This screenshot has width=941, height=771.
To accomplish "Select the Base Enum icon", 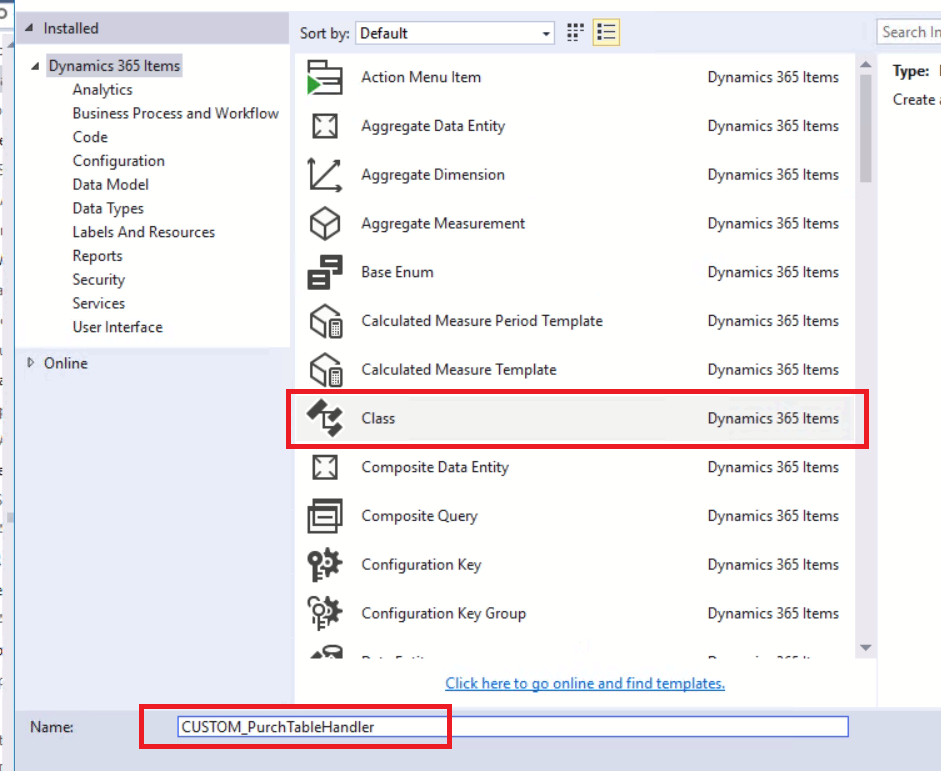I will coord(325,272).
